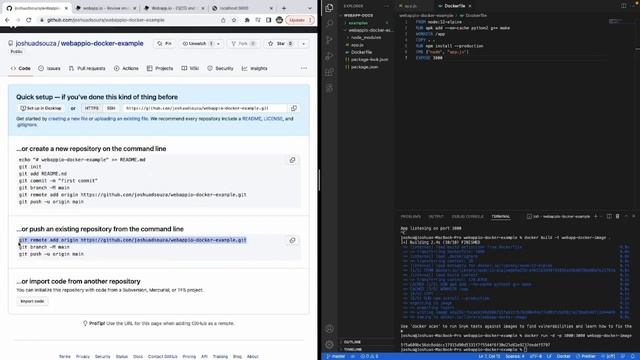Viewport: 640px width, 360px height.
Task: Open package.json in the explorer
Action: pyautogui.click(x=364, y=67)
